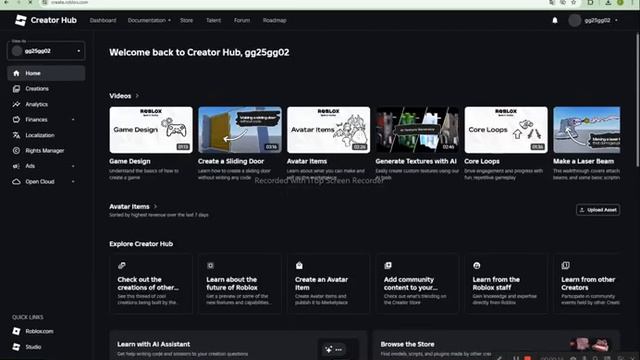
Task: Click the Finances sidebar icon
Action: [16, 120]
